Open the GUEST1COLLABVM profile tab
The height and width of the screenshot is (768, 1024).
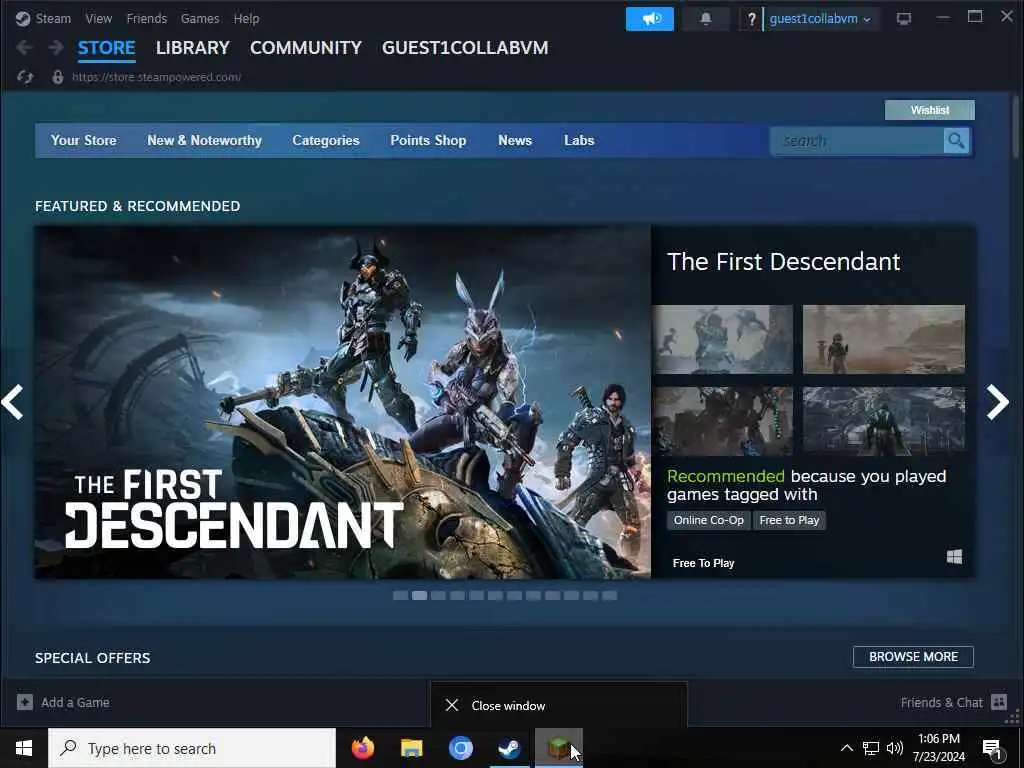pyautogui.click(x=465, y=48)
